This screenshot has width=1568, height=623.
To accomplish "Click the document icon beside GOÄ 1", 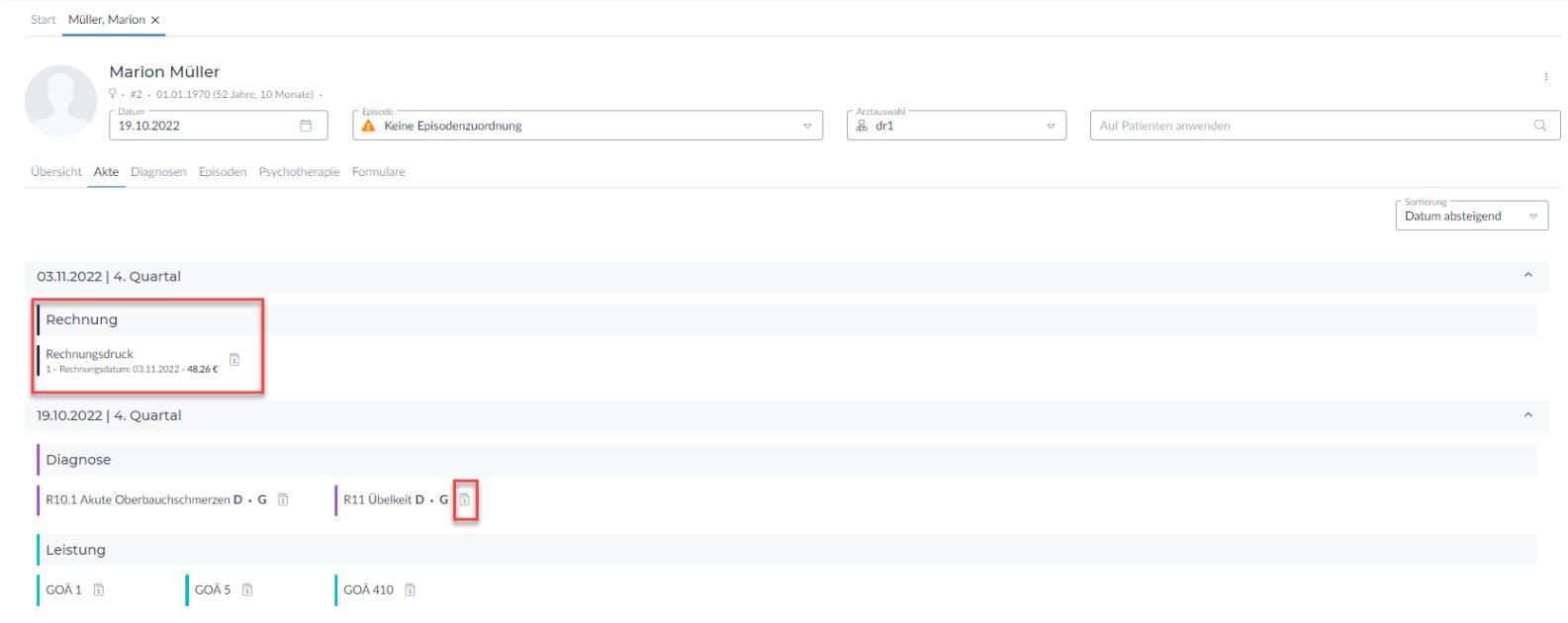I will click(99, 590).
